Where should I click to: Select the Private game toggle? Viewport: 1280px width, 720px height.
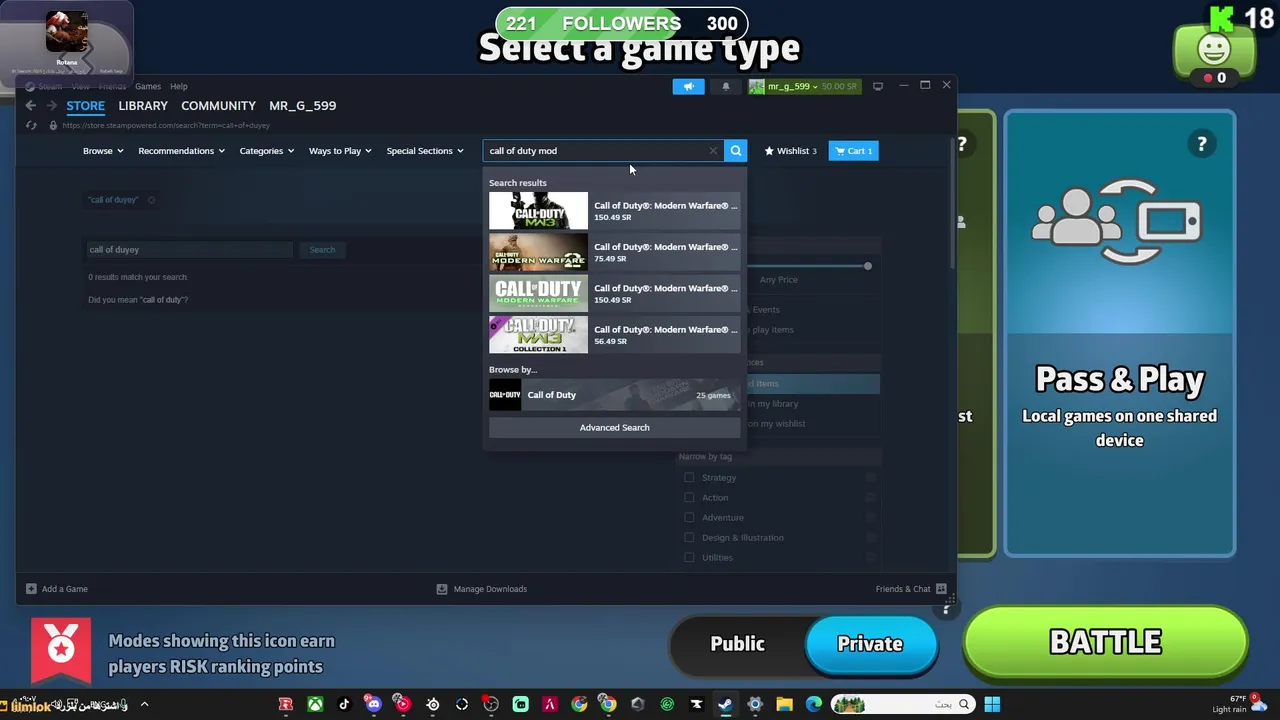point(870,644)
